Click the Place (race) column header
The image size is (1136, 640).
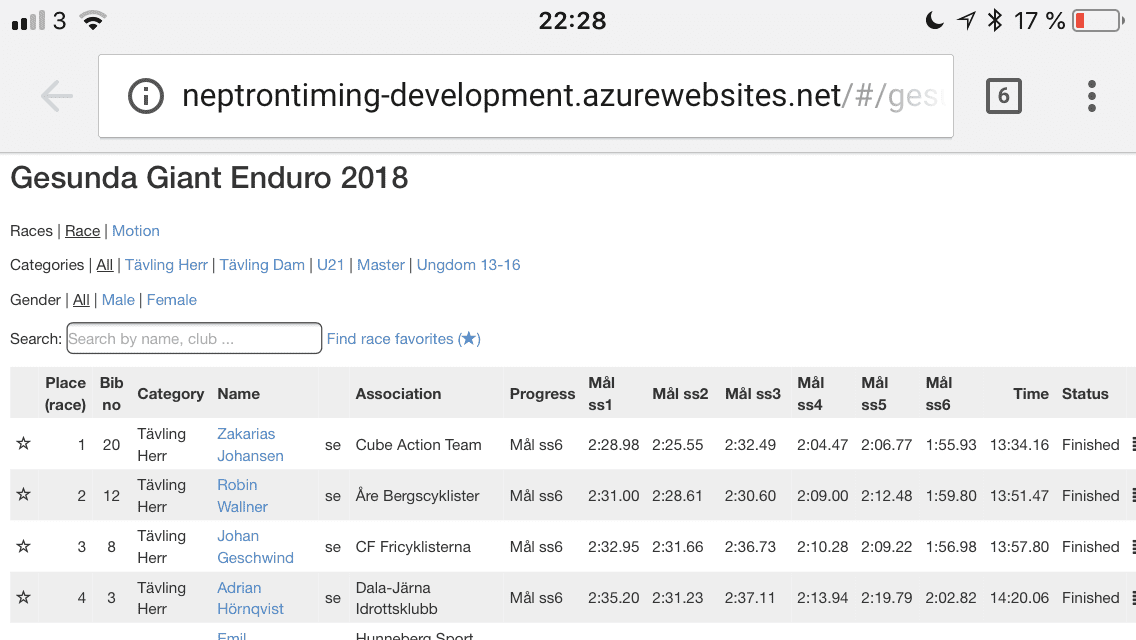[x=65, y=394]
